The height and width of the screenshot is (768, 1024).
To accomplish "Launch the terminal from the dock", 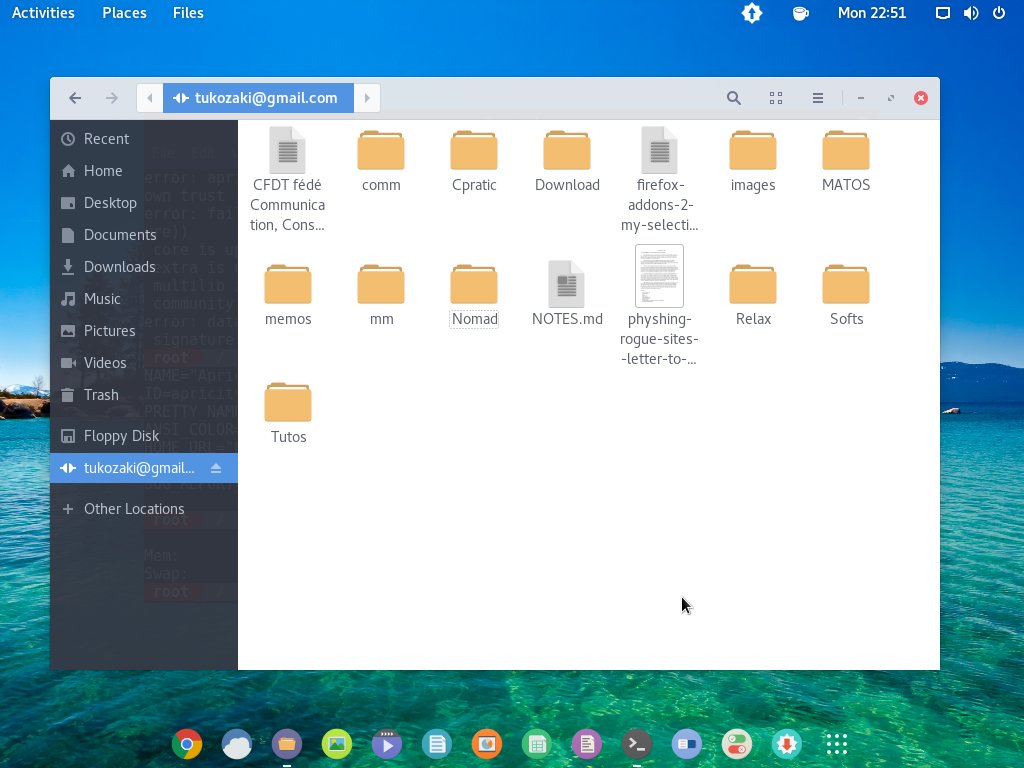I will (x=637, y=744).
